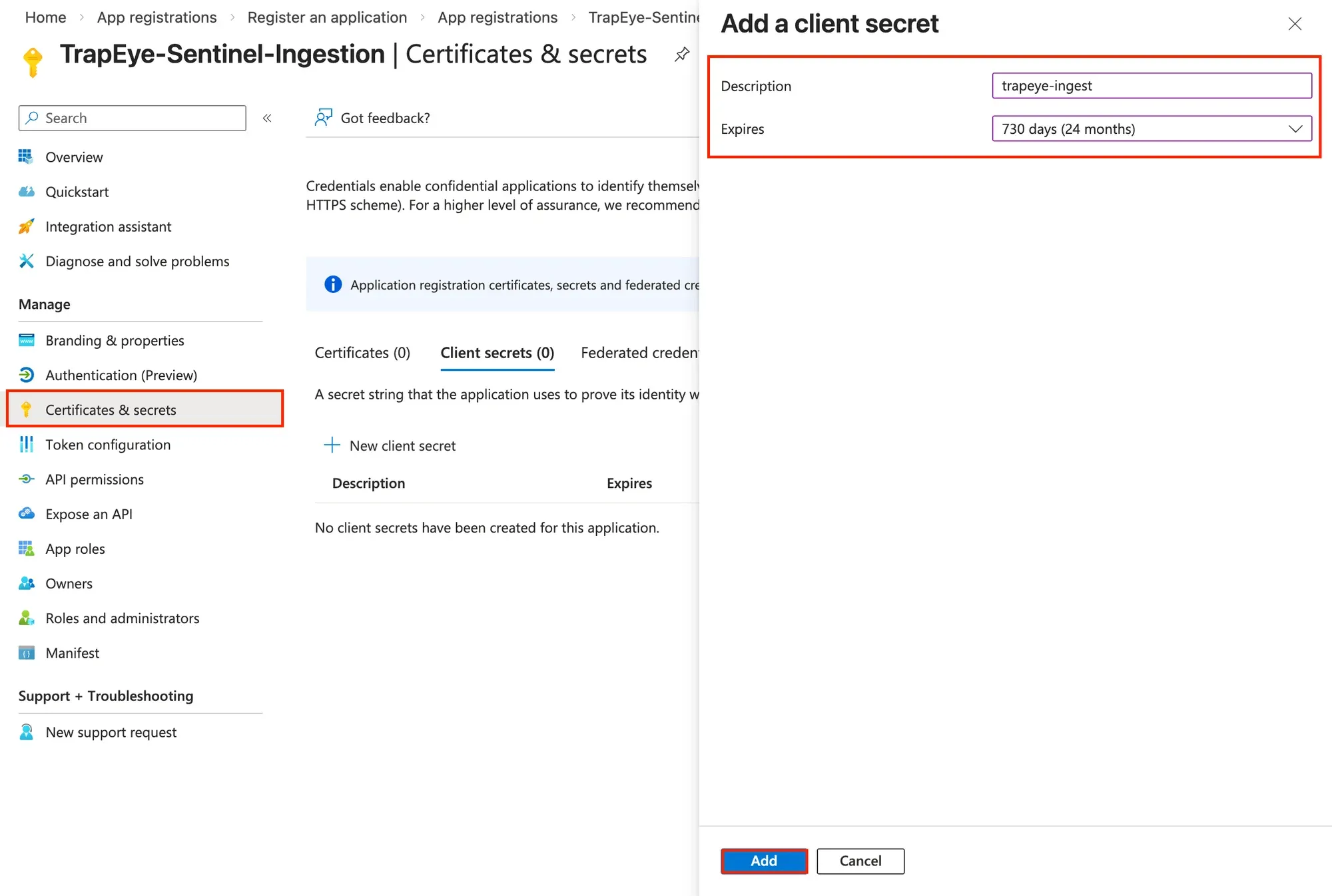Click the blue information icon in banner
Image resolution: width=1332 pixels, height=896 pixels.
point(333,284)
